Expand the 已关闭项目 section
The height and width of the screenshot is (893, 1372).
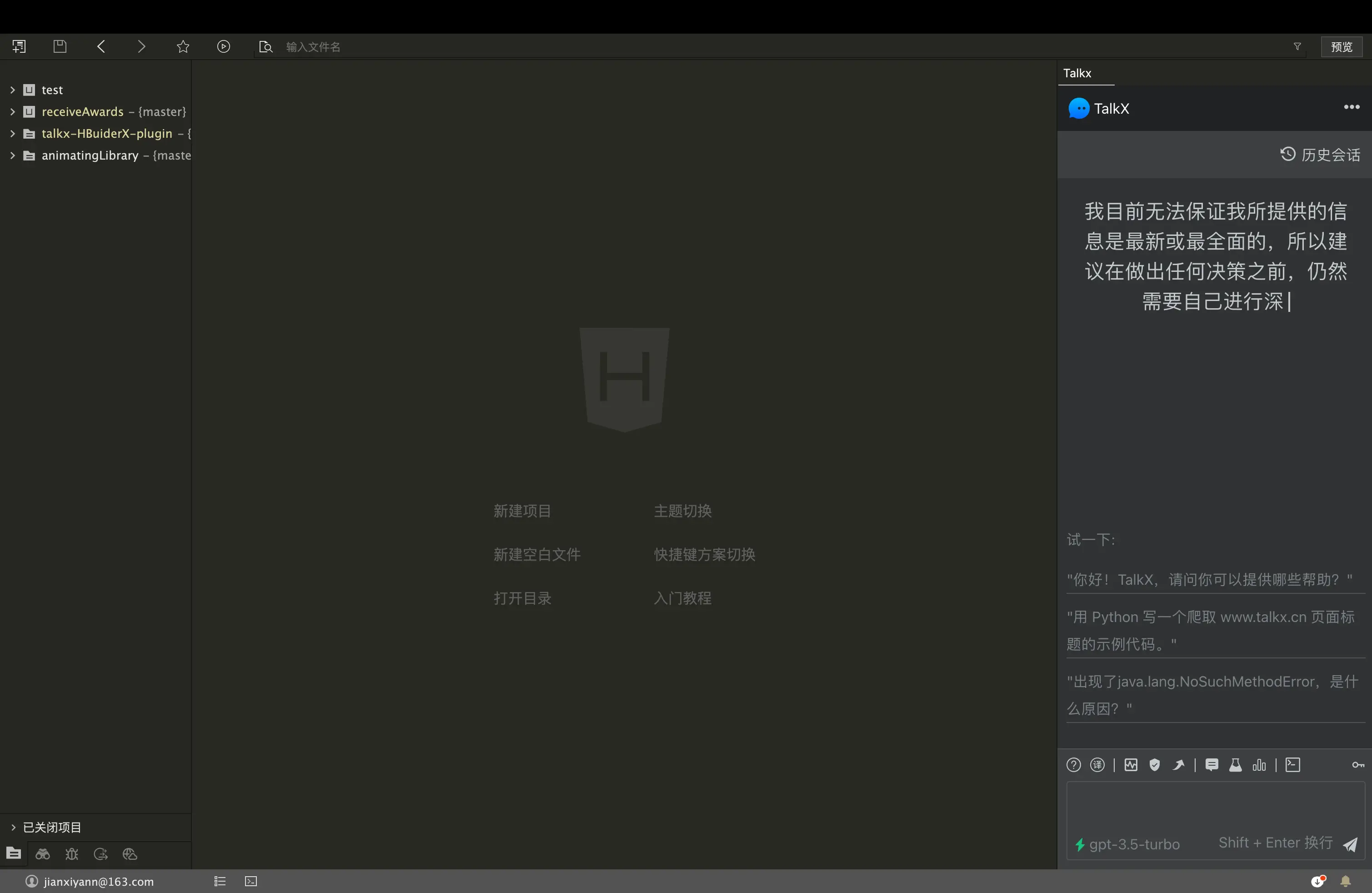13,827
